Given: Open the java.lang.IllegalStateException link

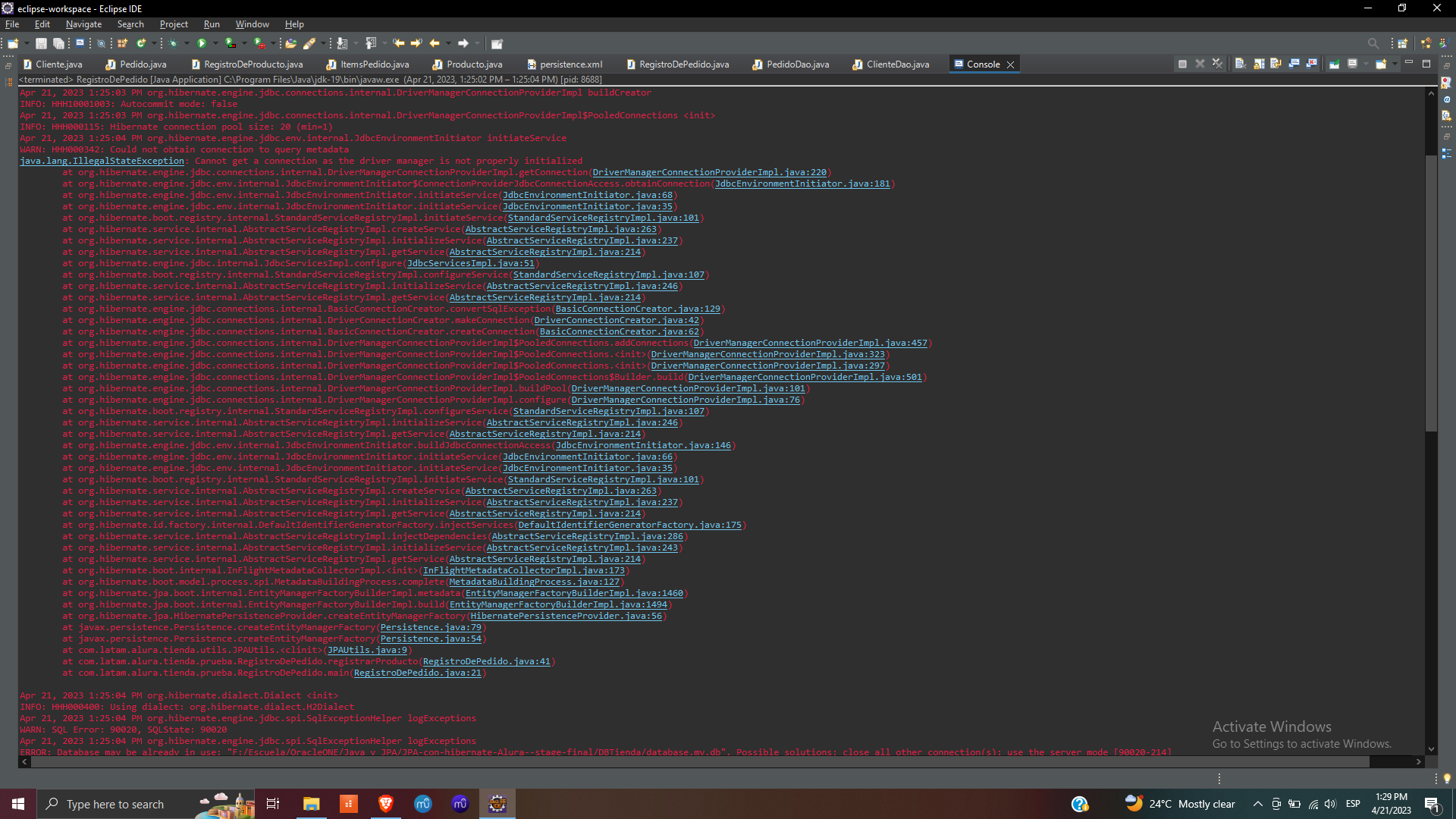Looking at the screenshot, I should pos(102,161).
